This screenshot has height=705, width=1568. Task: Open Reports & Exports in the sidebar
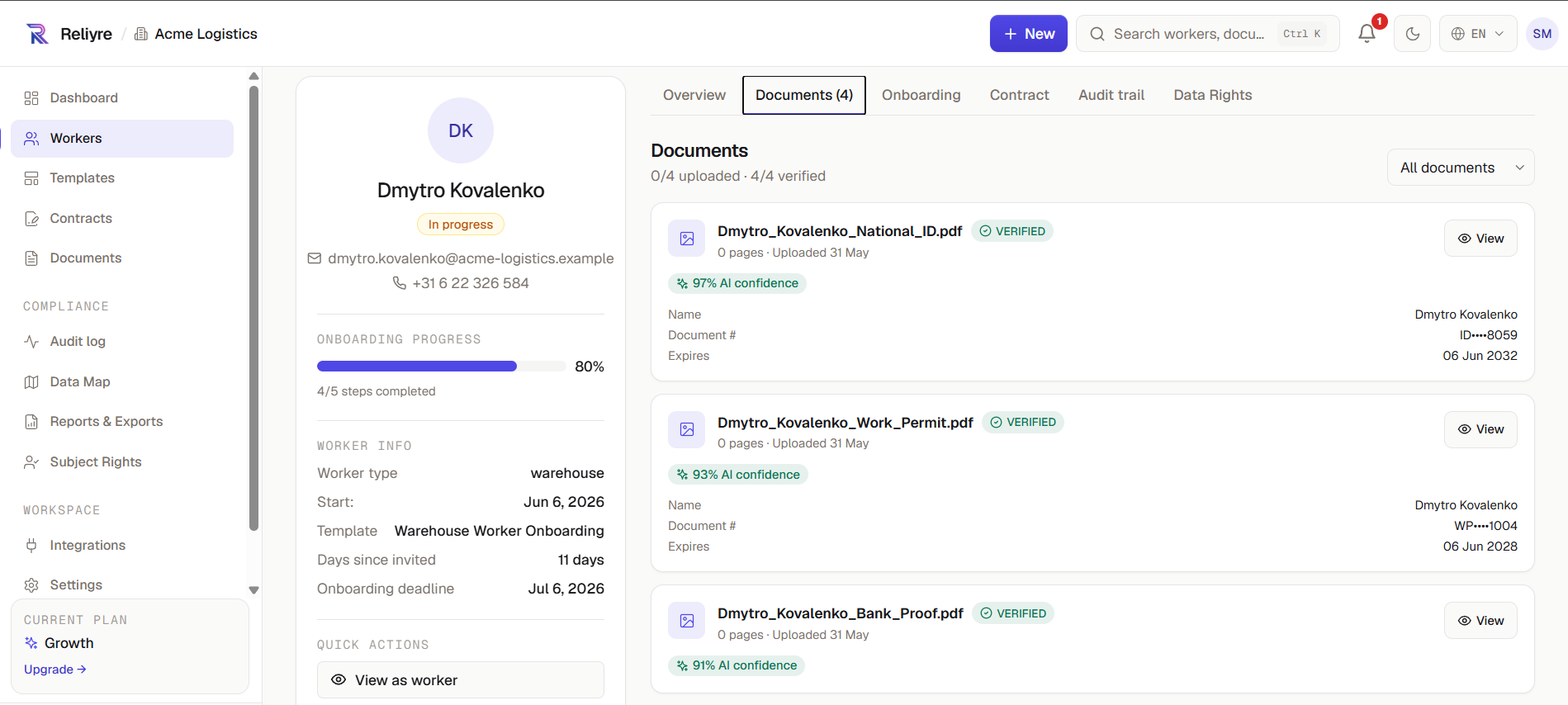click(x=122, y=422)
